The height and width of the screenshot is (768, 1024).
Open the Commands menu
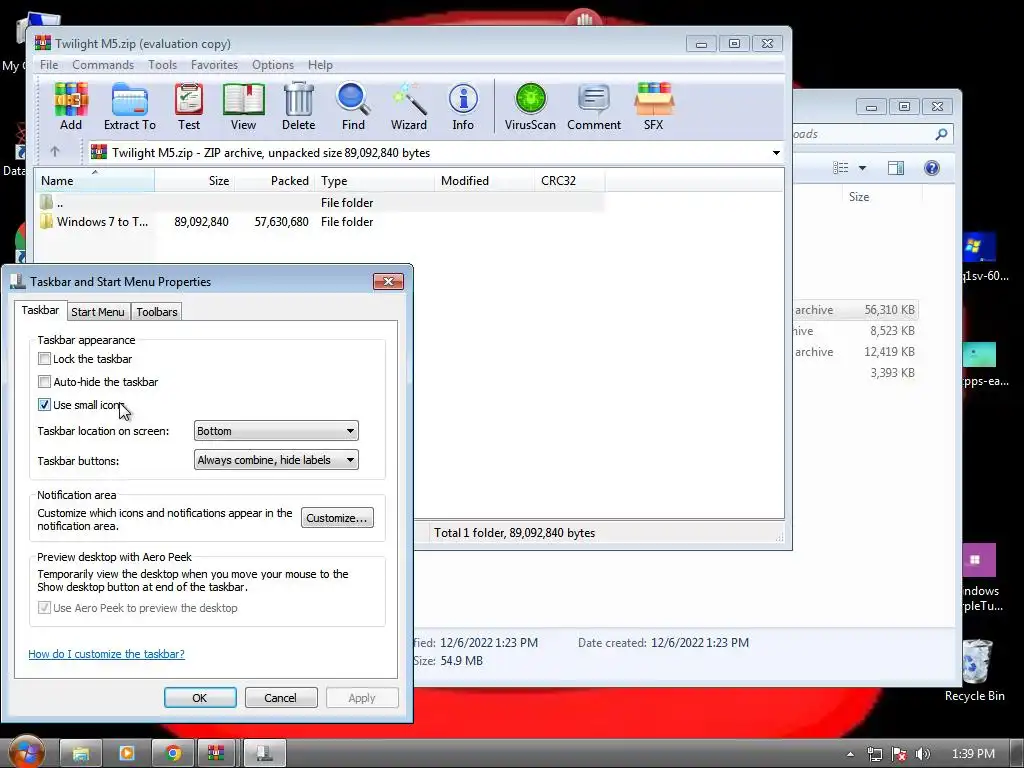click(103, 65)
